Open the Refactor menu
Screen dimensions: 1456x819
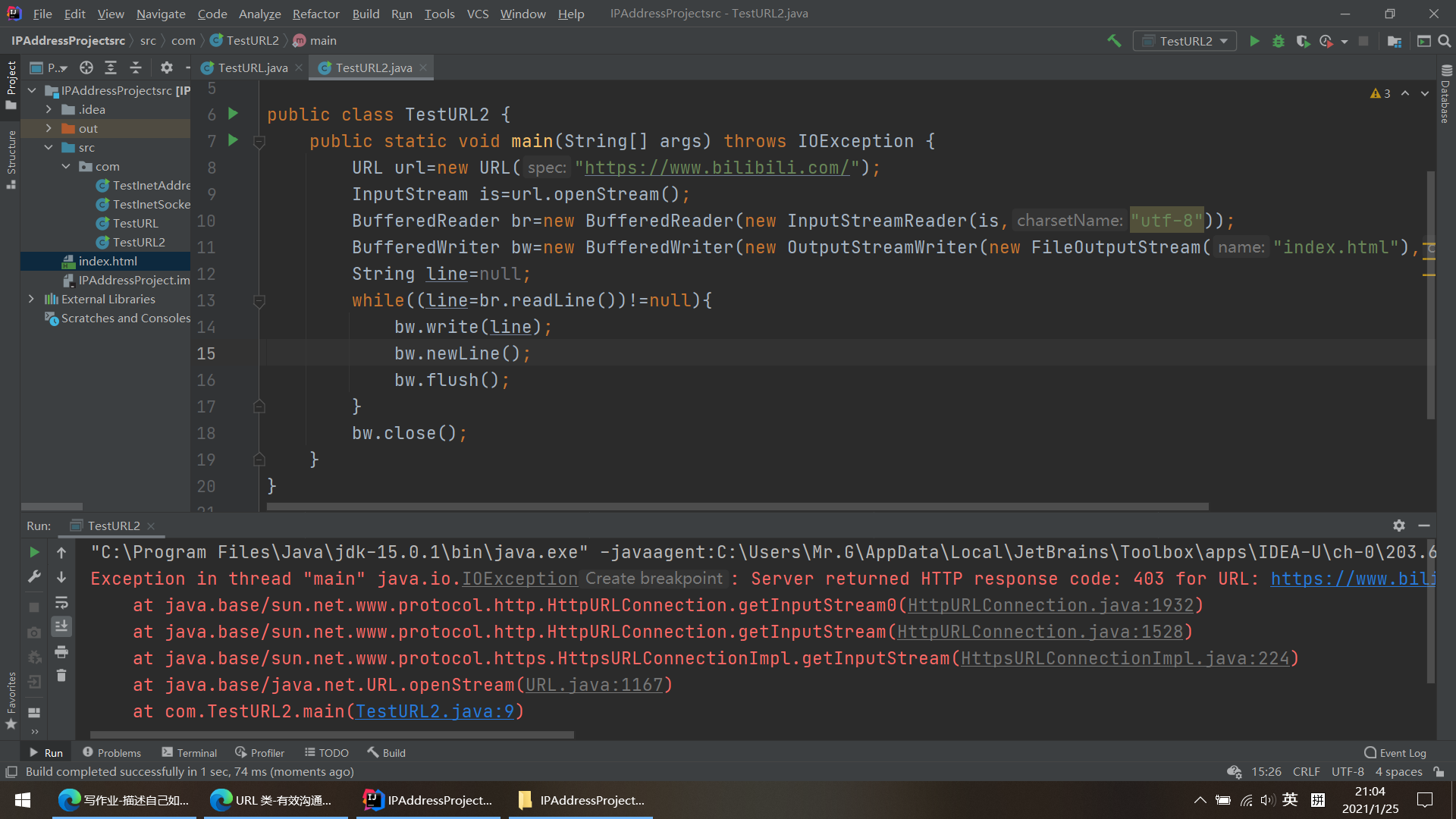click(x=315, y=14)
